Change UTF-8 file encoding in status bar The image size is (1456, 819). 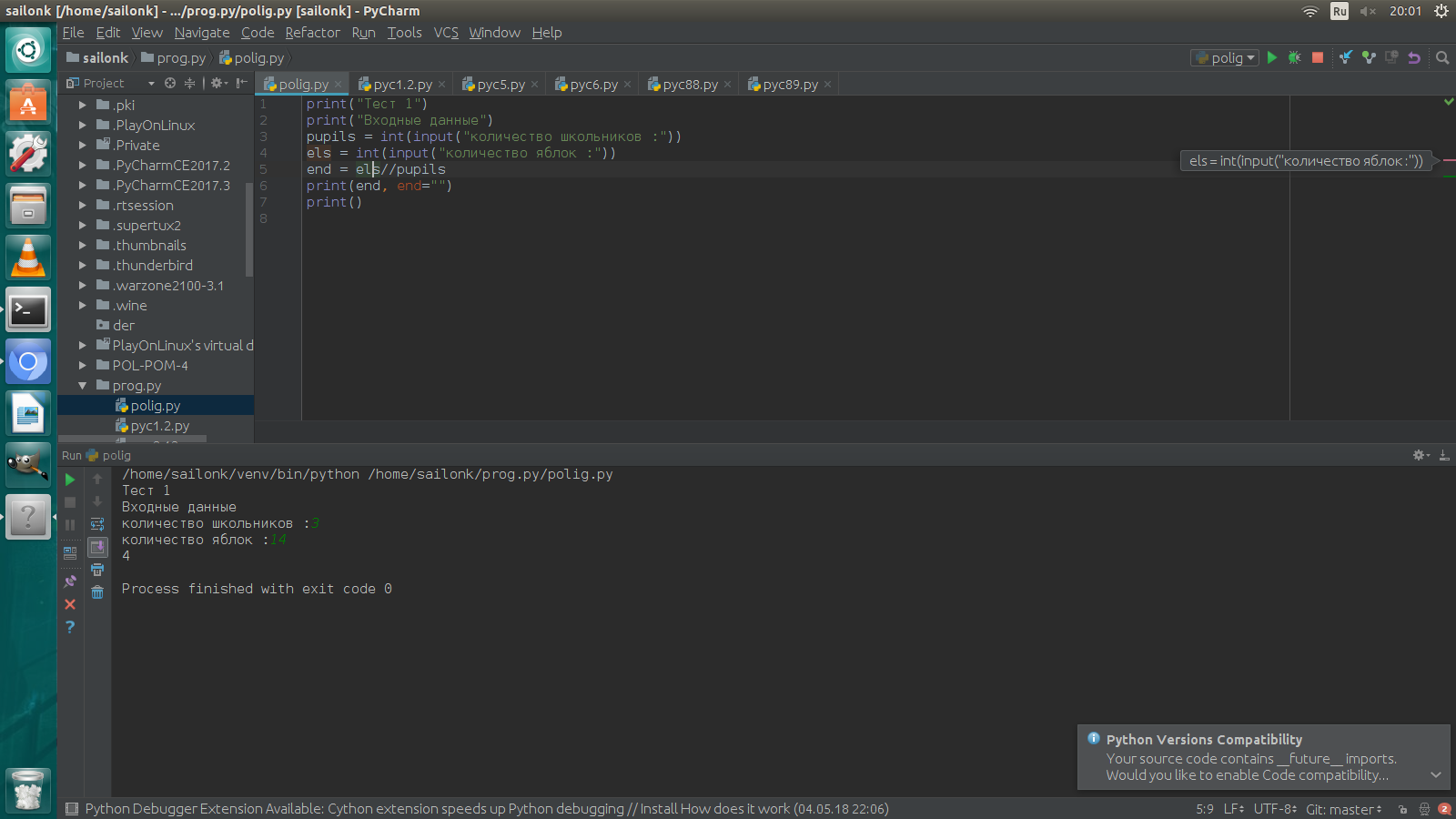pos(1275,809)
